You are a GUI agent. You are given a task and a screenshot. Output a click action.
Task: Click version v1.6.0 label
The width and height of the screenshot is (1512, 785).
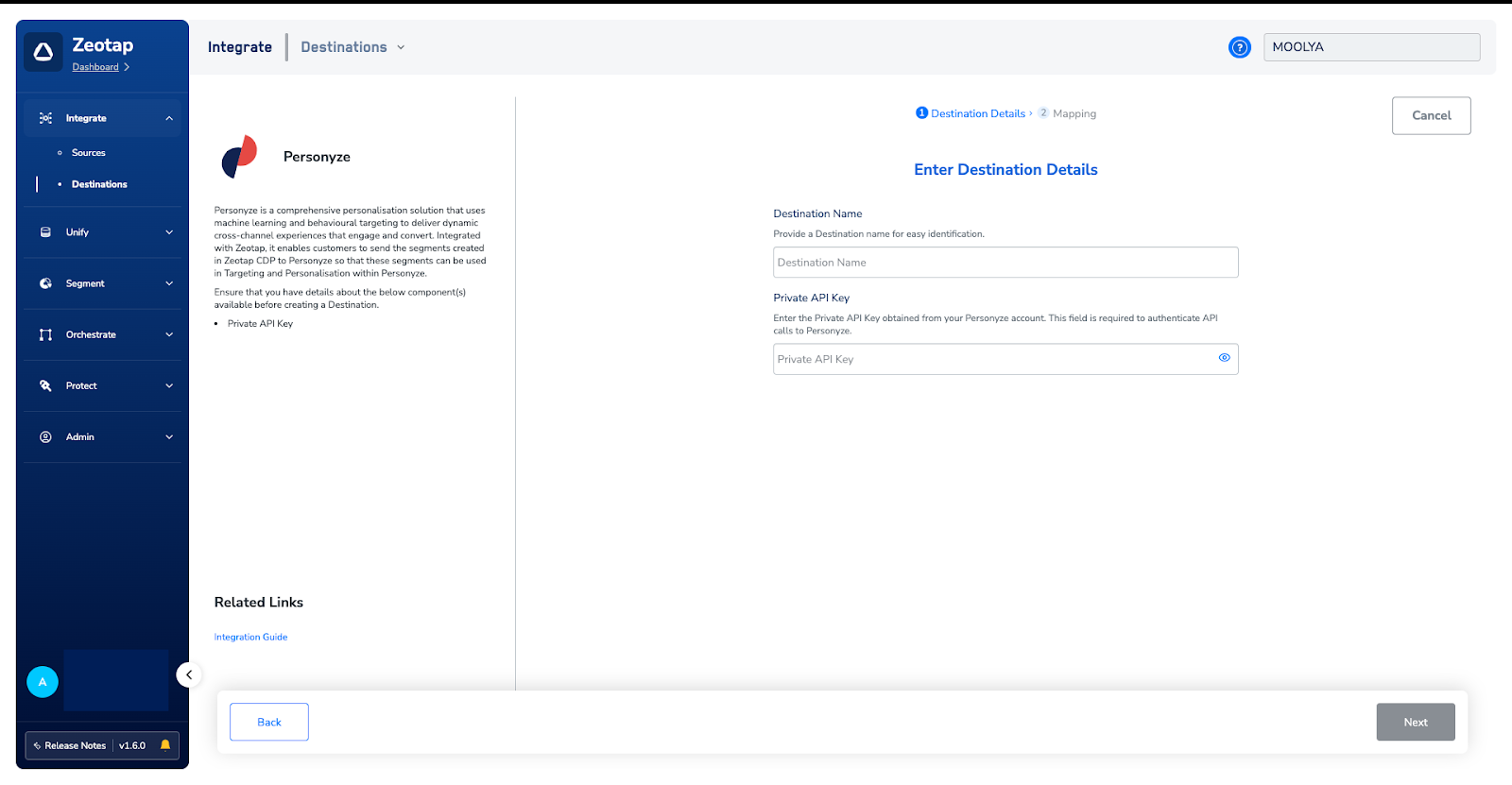pyautogui.click(x=132, y=745)
